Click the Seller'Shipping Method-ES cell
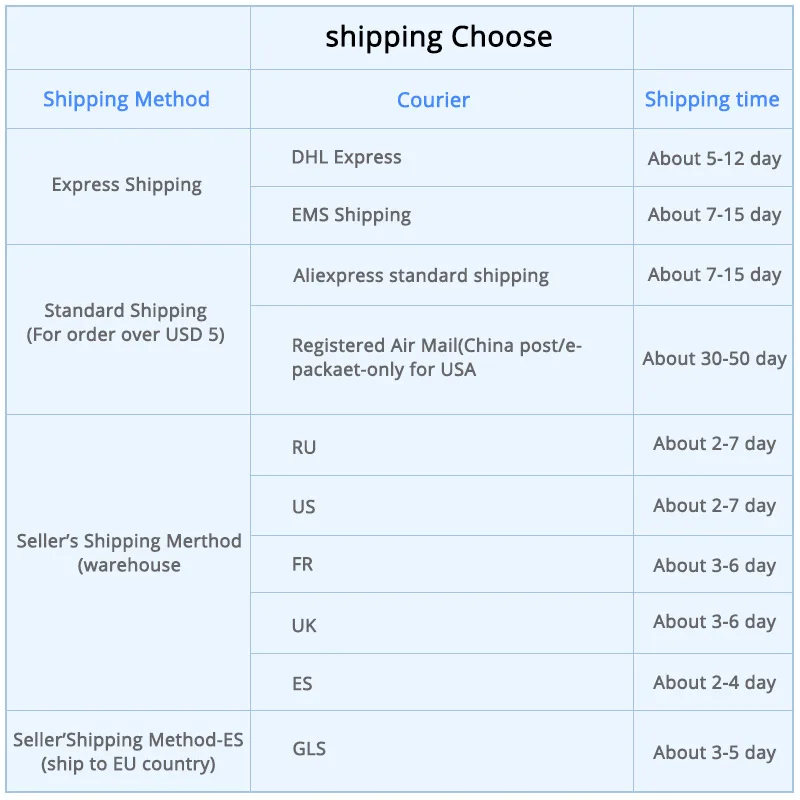 pos(128,752)
